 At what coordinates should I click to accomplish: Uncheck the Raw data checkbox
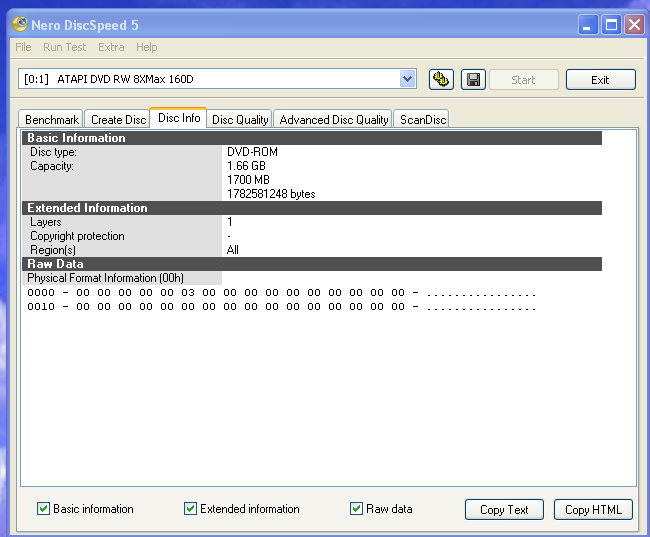pyautogui.click(x=356, y=508)
